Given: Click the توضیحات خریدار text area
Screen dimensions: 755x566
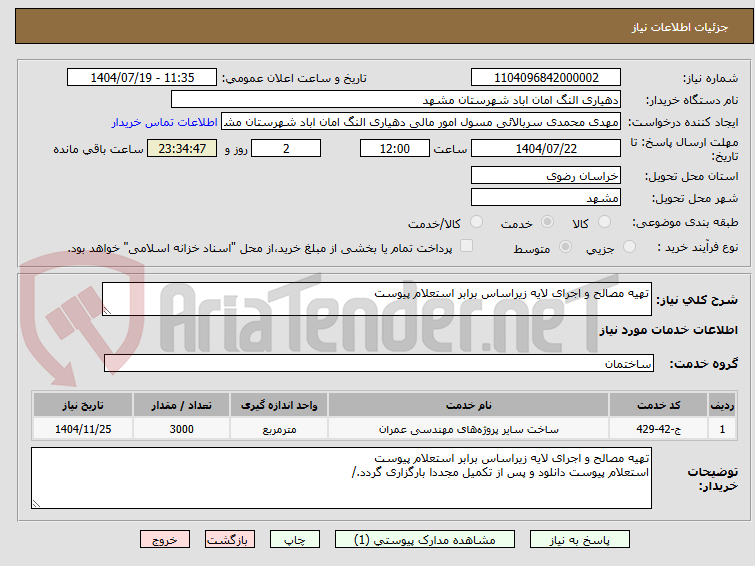Looking at the screenshot, I should coord(341,478).
